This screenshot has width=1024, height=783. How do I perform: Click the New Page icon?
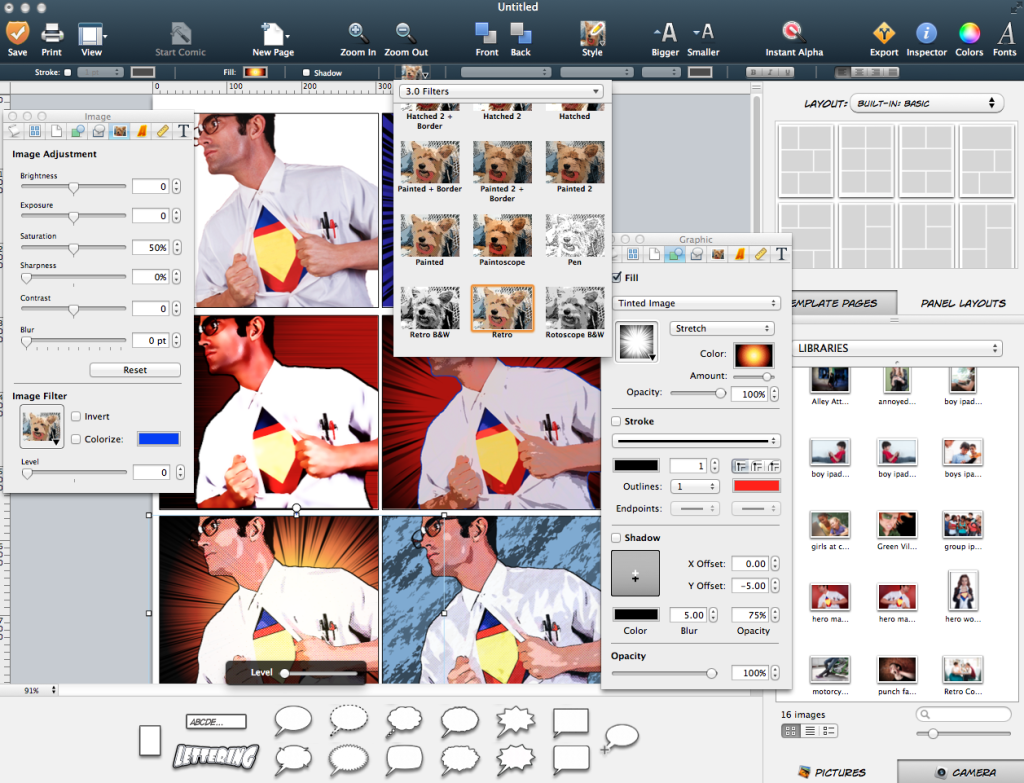[272, 33]
